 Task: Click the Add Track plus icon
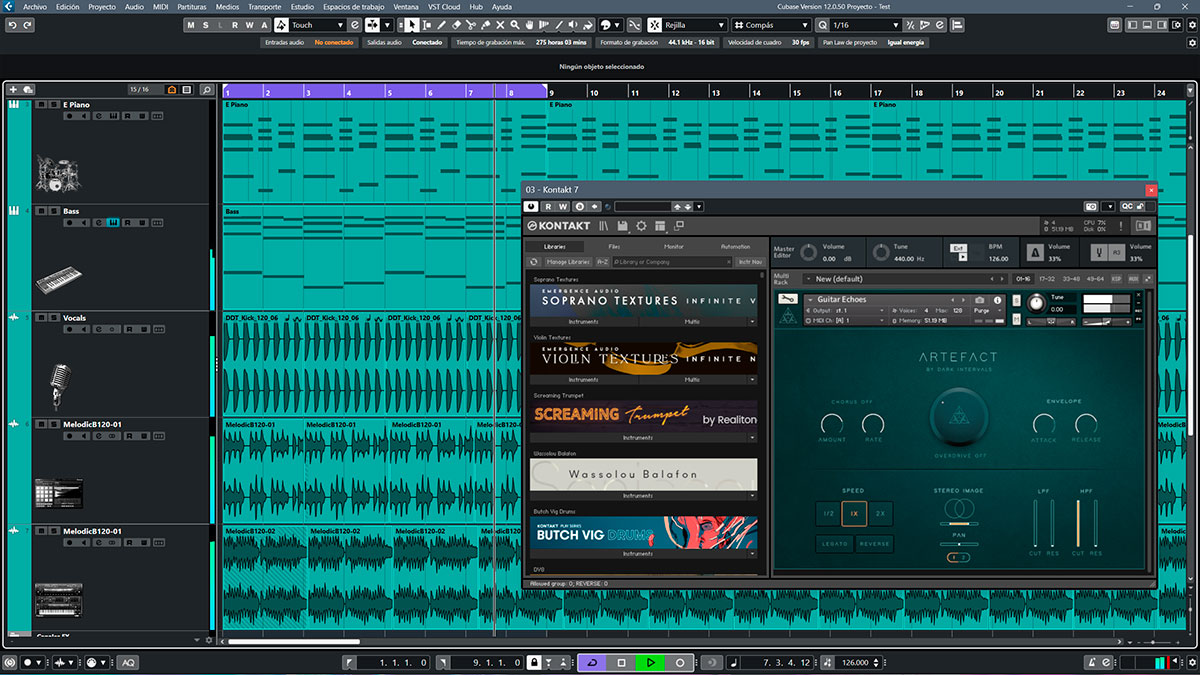(x=13, y=90)
